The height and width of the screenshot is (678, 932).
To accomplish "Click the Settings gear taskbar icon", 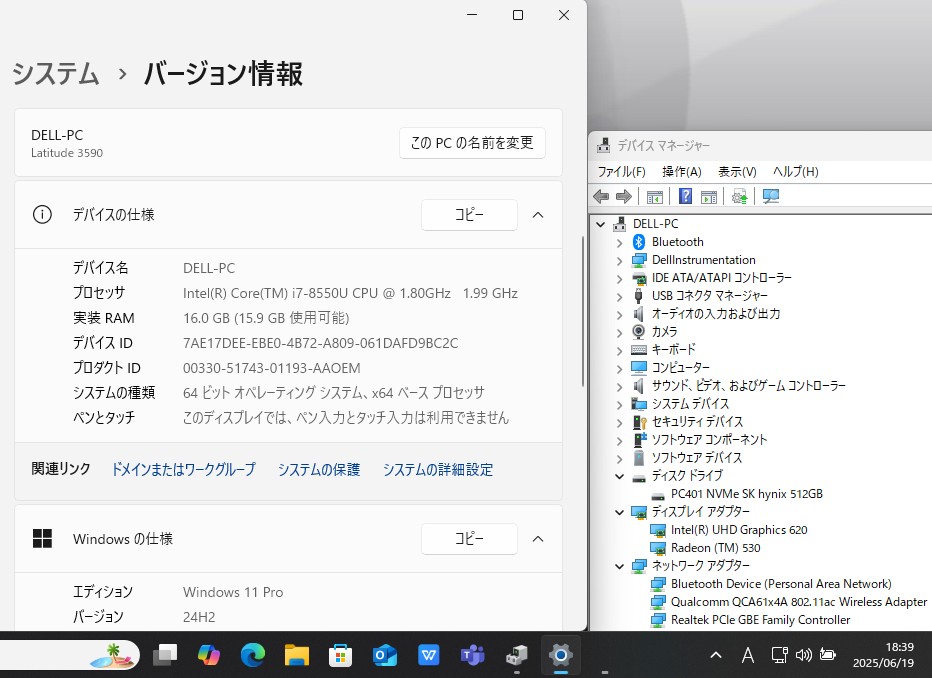I will [x=561, y=655].
